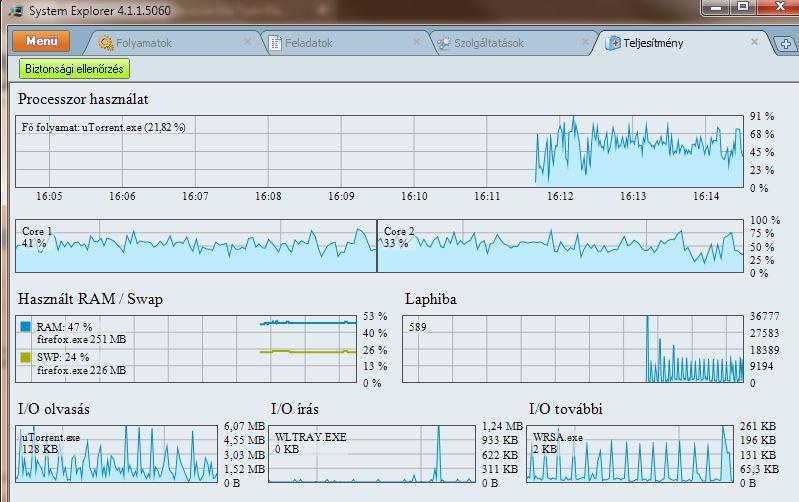Click the '589' page fault value
The image size is (799, 502).
pyautogui.click(x=417, y=327)
